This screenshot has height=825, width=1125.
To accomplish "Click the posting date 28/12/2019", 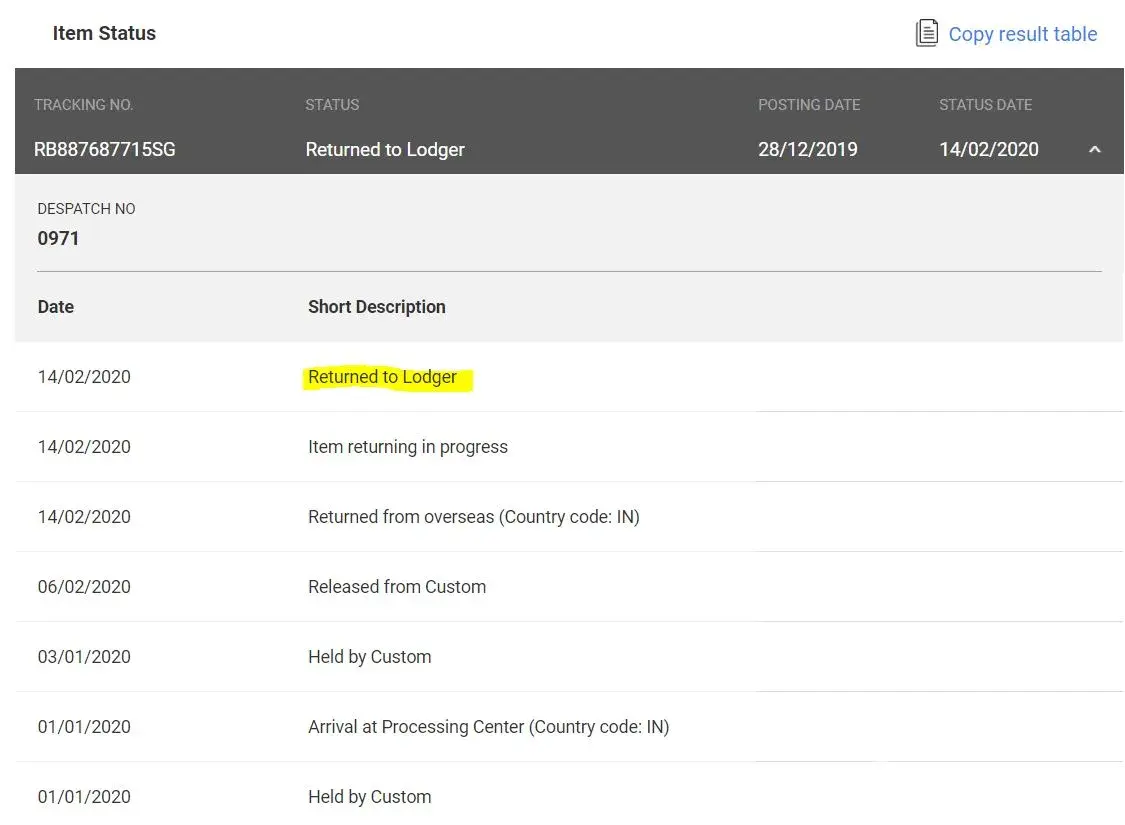I will 807,150.
